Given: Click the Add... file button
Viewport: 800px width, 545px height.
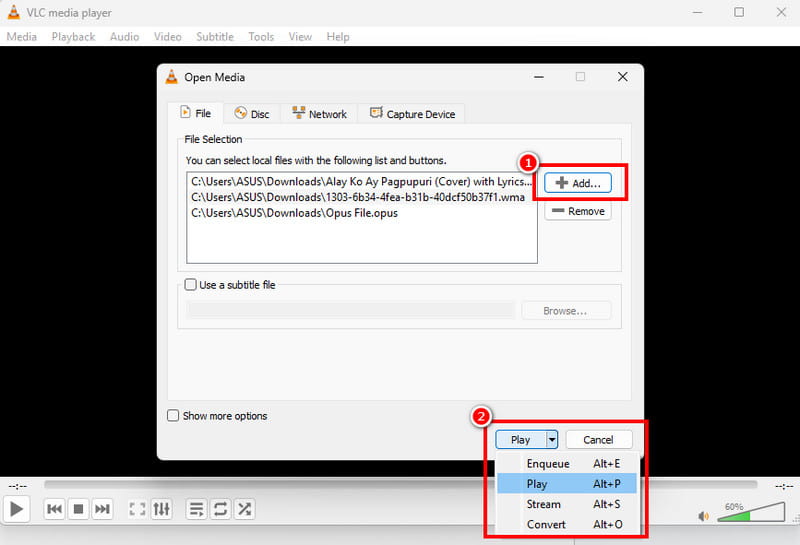Looking at the screenshot, I should coord(577,184).
